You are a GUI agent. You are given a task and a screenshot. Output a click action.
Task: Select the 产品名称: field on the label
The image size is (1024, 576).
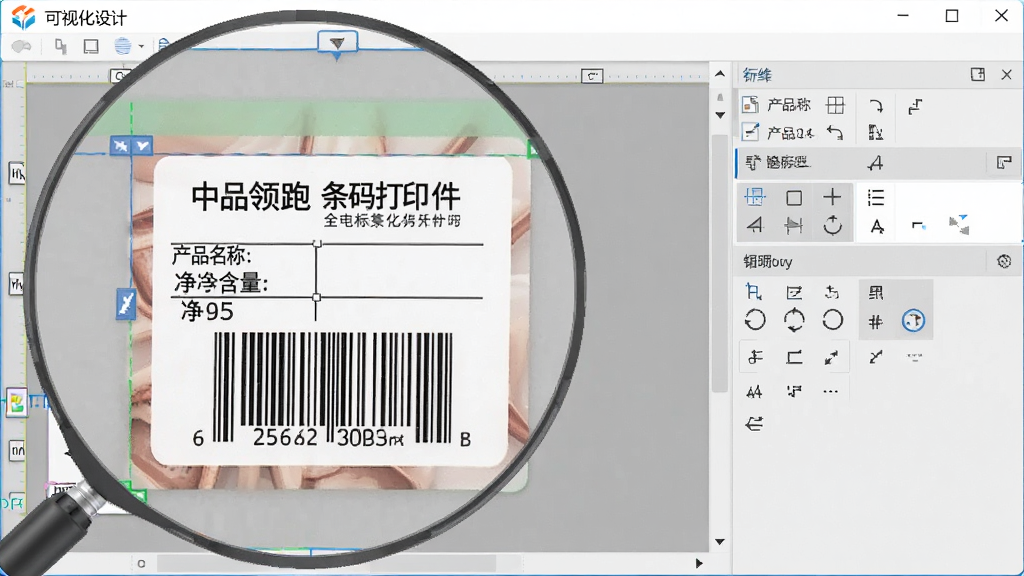212,256
